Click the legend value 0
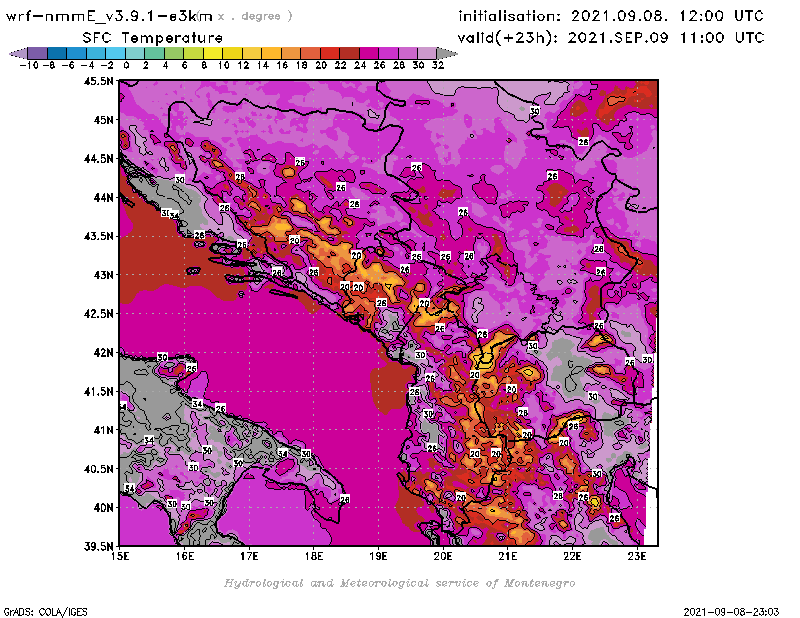Screen dimensions: 800x618 click(x=126, y=65)
